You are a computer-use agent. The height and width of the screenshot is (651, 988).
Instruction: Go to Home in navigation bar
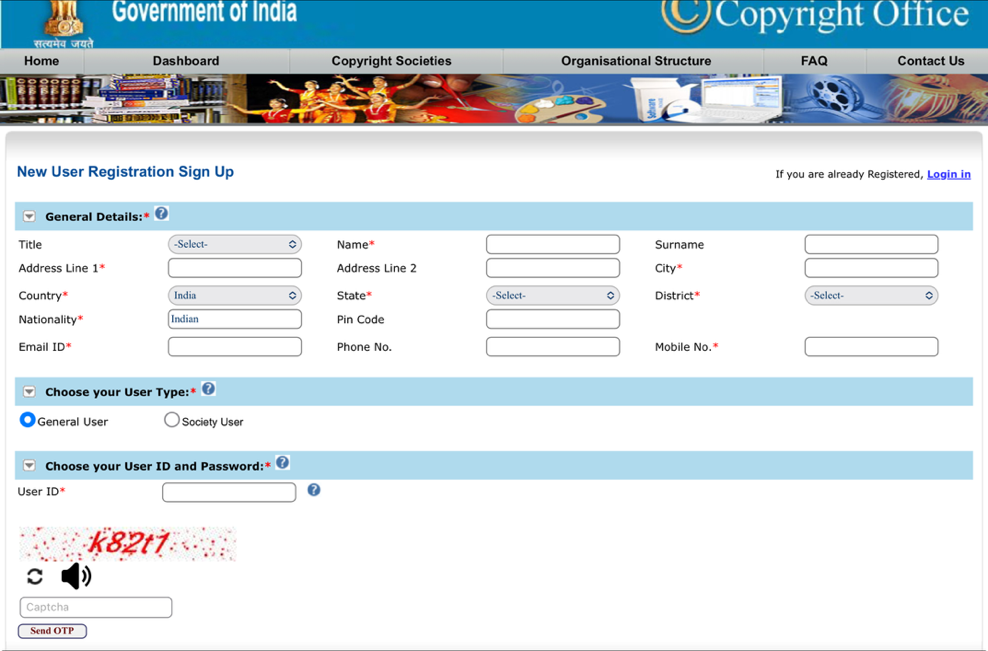tap(42, 61)
